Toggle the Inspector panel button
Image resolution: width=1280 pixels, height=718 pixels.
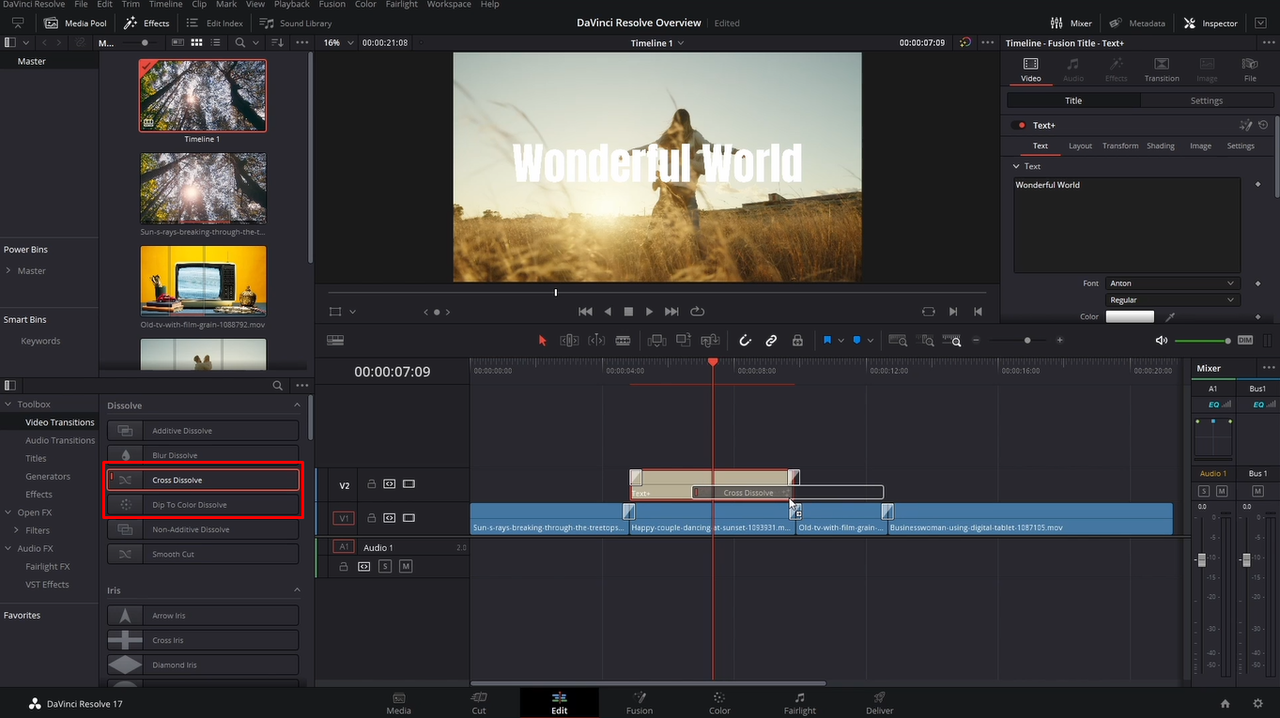(1211, 23)
